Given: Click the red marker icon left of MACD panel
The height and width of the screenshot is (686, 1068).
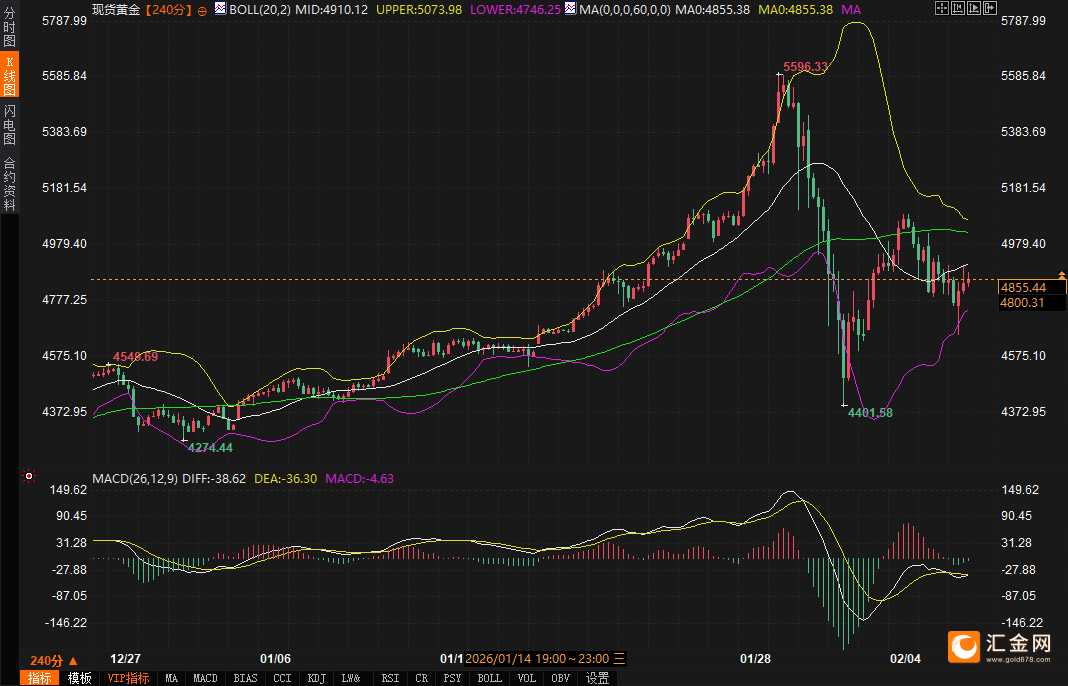Looking at the screenshot, I should (x=29, y=477).
